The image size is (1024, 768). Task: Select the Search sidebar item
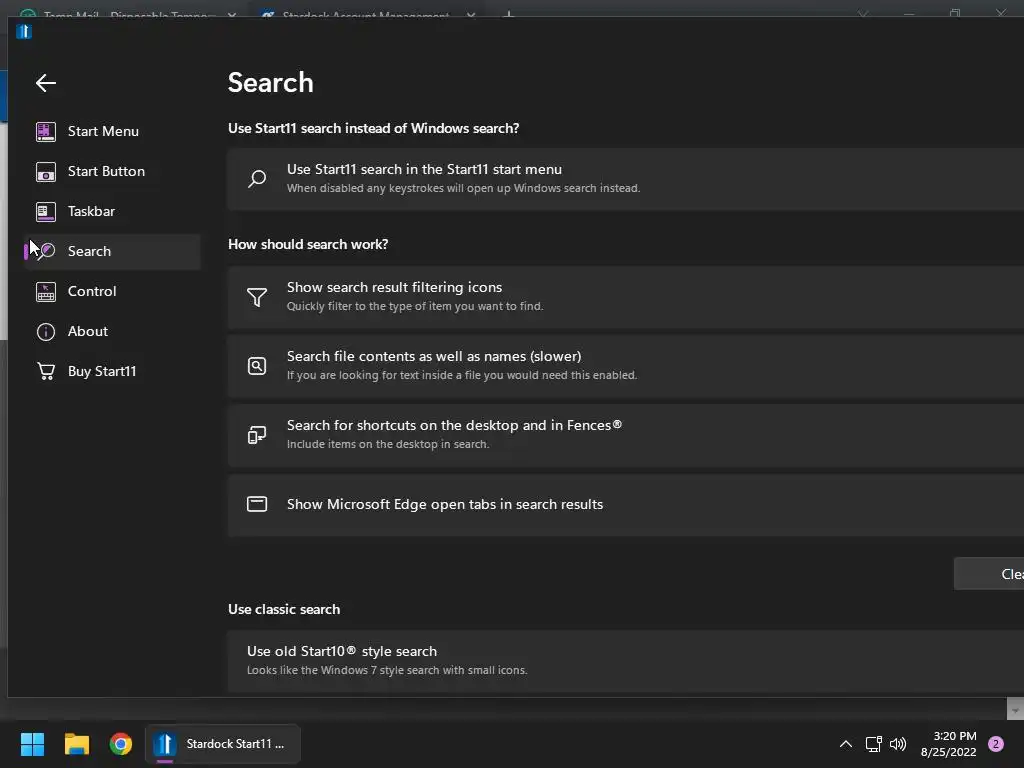click(x=112, y=251)
